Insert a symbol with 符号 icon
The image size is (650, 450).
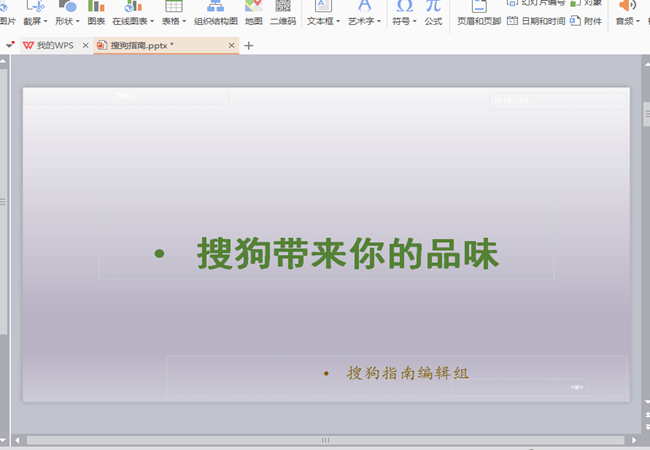pos(404,6)
